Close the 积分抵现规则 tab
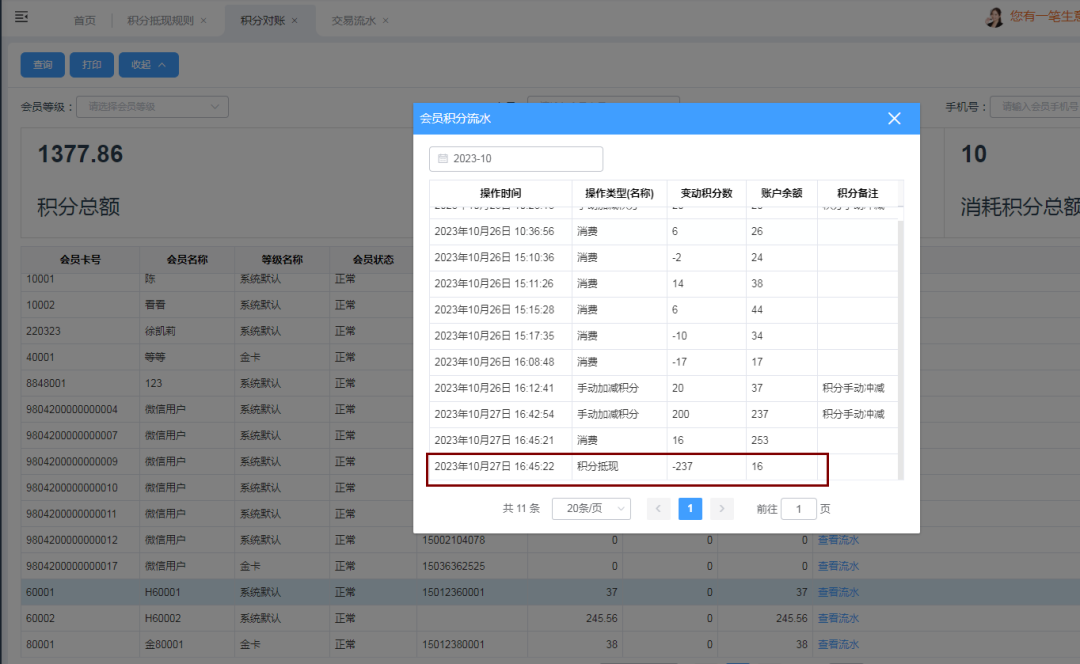1080x664 pixels. pos(204,21)
